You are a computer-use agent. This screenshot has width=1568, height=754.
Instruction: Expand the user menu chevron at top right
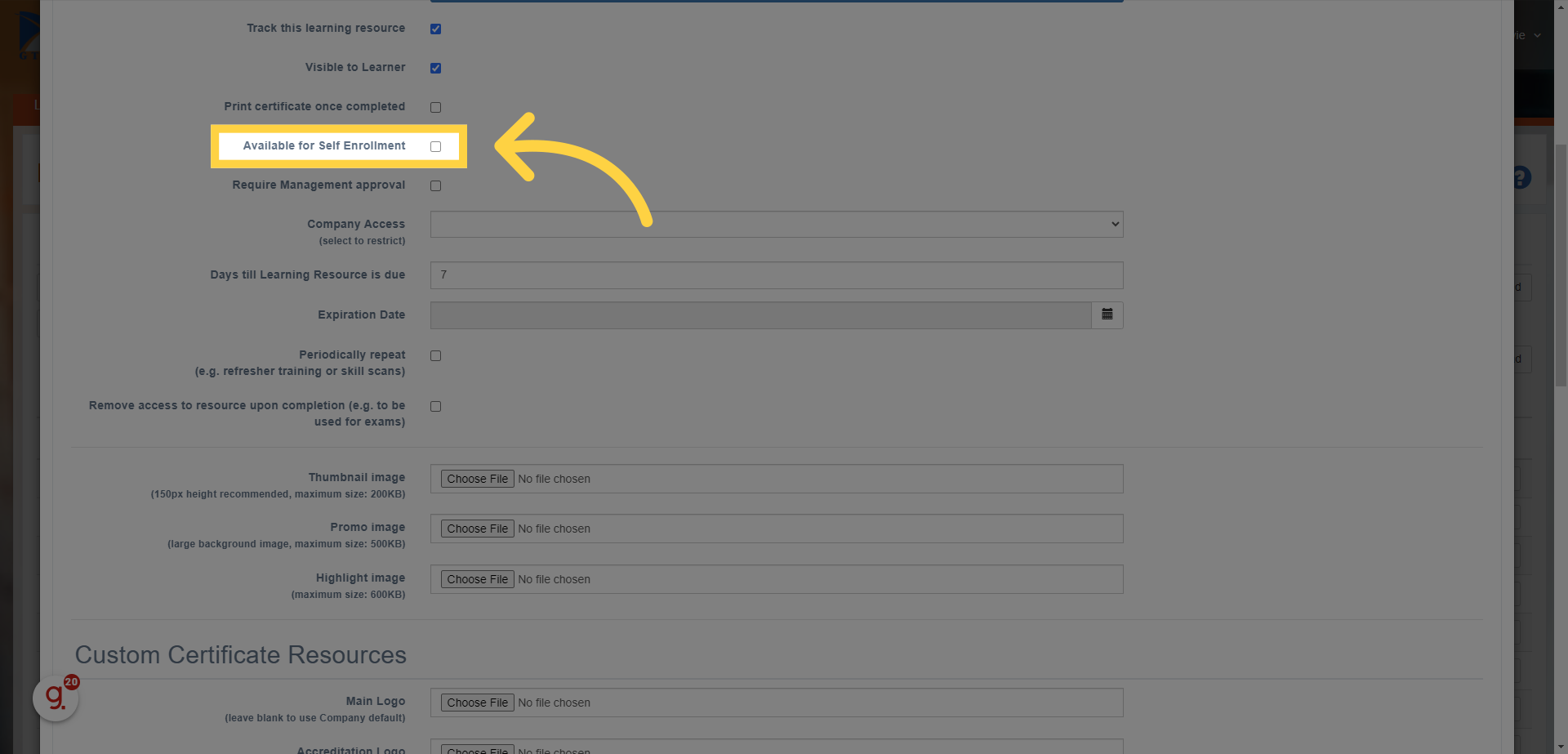1537,35
